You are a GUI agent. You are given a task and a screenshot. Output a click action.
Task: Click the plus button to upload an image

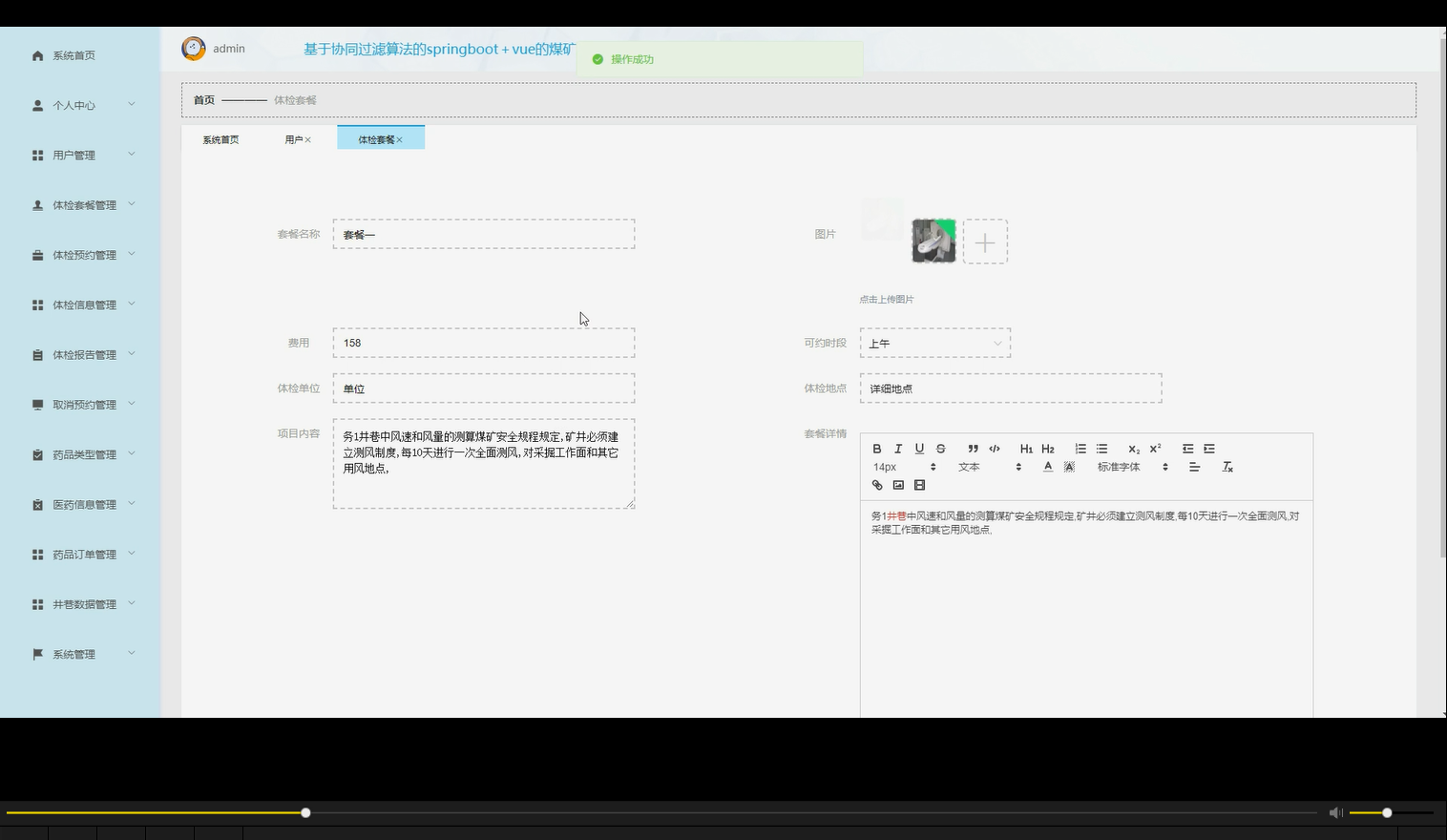pos(985,241)
